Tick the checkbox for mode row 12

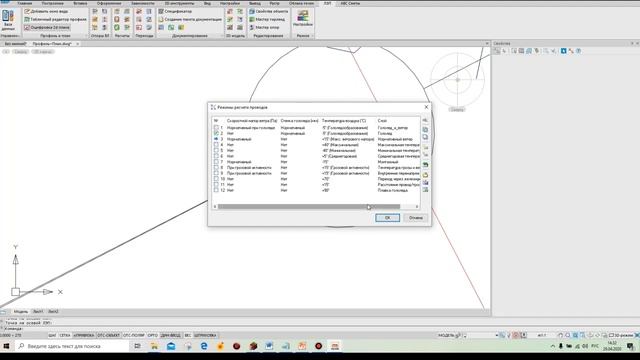216,190
